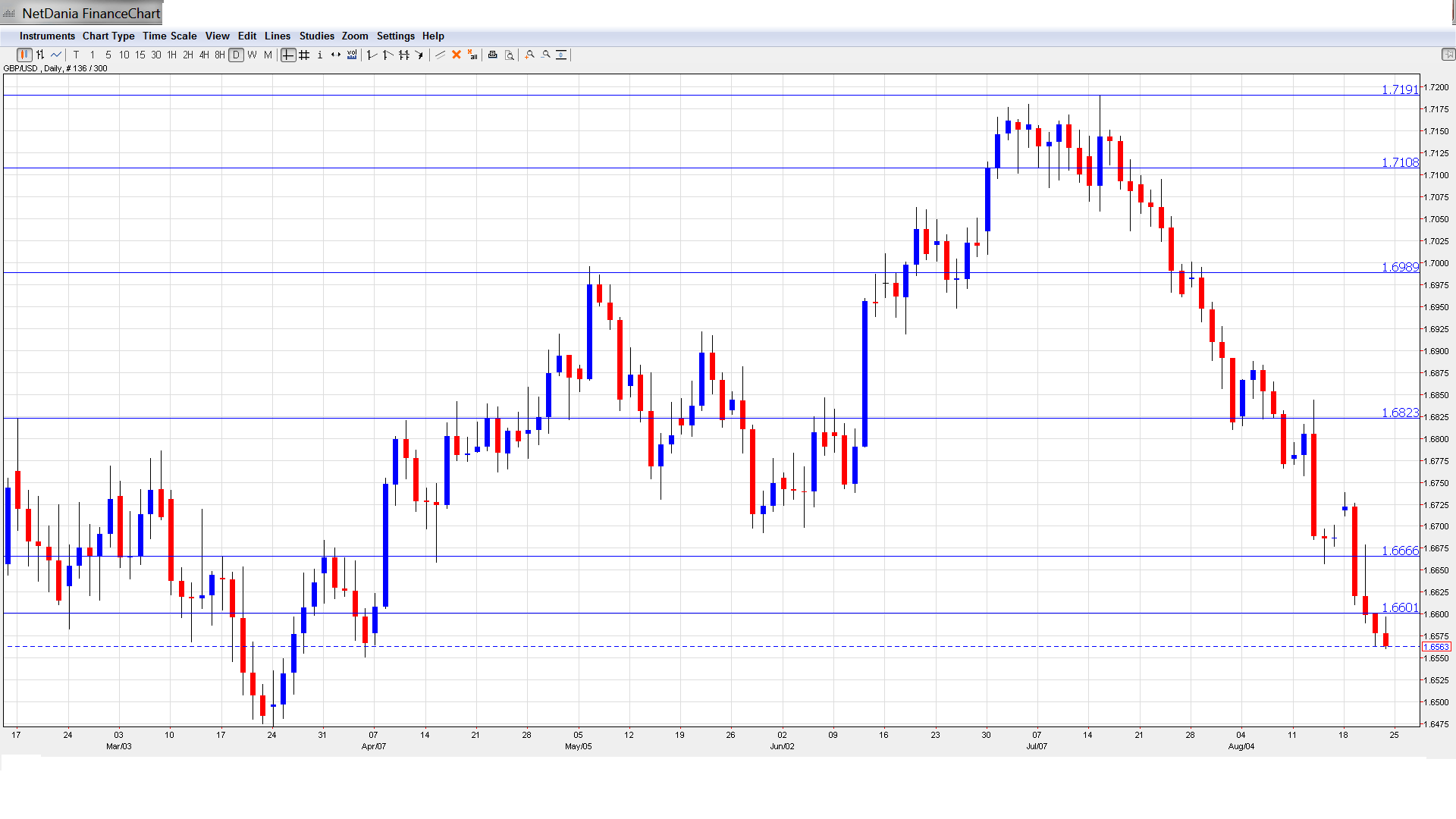Screen dimensions: 1456x819
Task: Click the 1.6601 blue support line label
Action: tap(1399, 607)
